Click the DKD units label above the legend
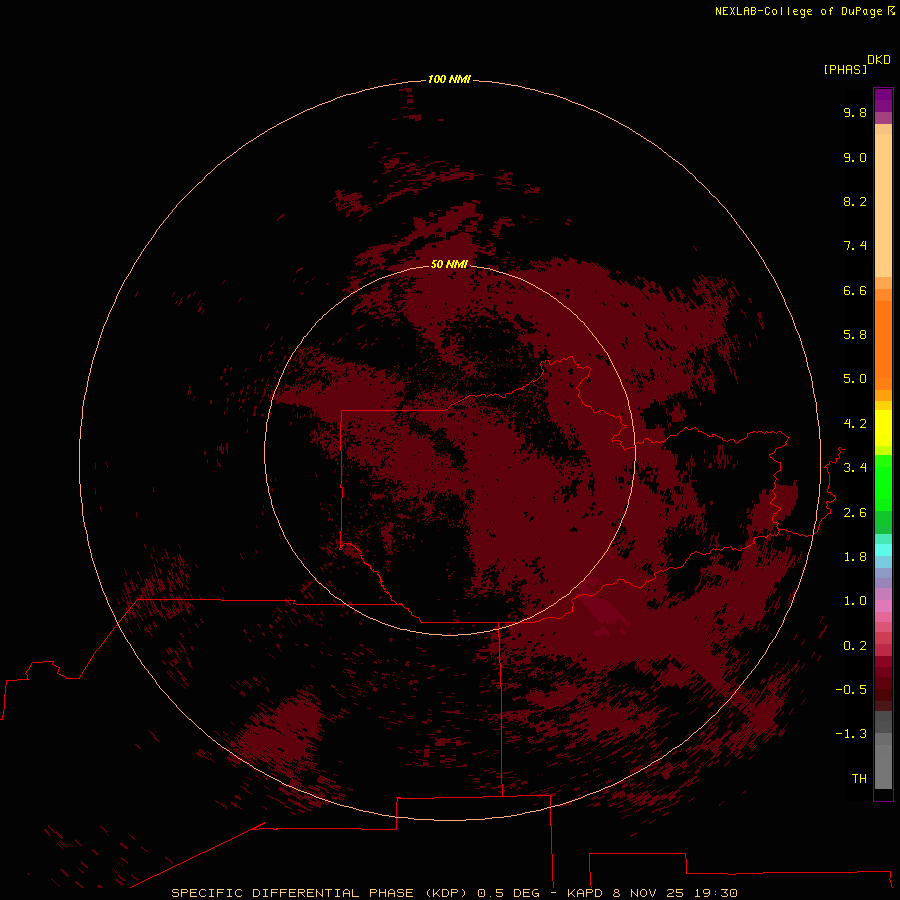The height and width of the screenshot is (900, 900). tap(879, 60)
